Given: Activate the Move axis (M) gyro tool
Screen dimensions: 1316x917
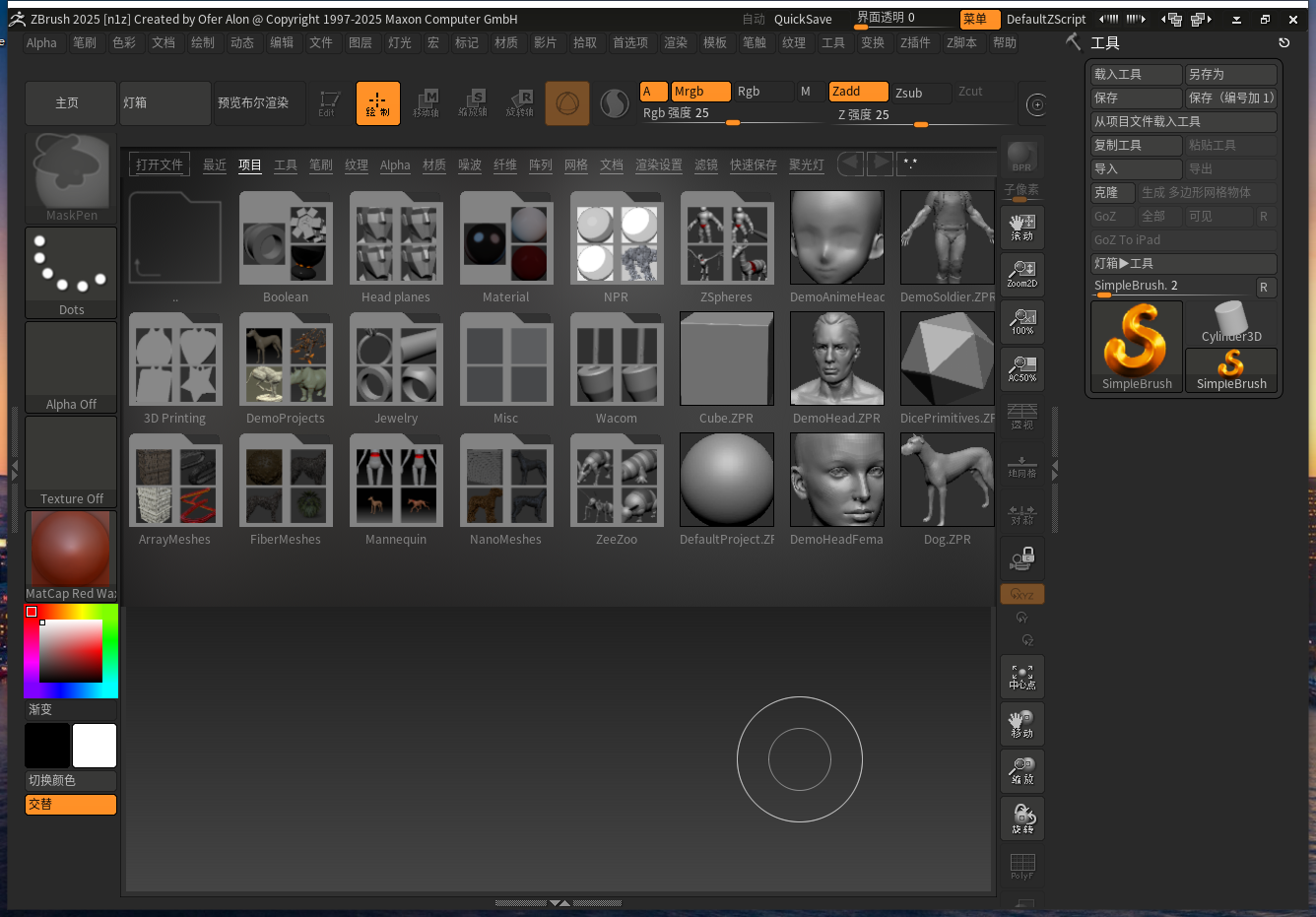Looking at the screenshot, I should click(428, 102).
